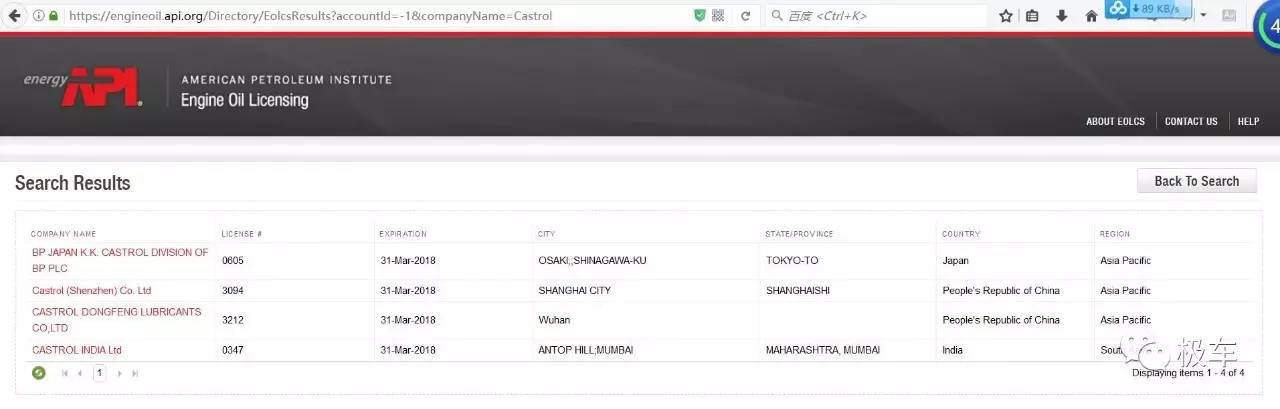1280x409 pixels.
Task: Click the browser reload button
Action: pos(745,16)
